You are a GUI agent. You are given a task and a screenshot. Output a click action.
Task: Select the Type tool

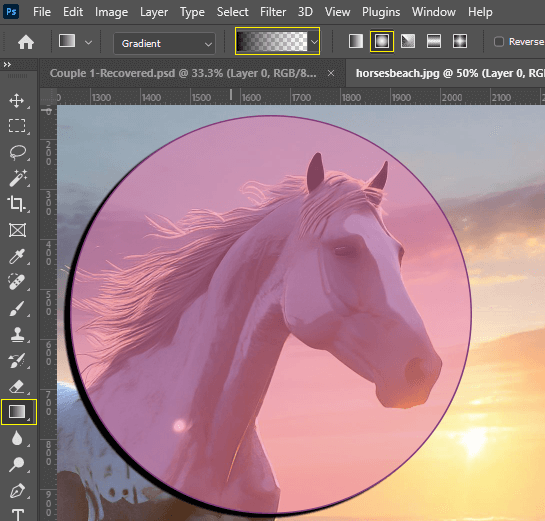click(17, 514)
